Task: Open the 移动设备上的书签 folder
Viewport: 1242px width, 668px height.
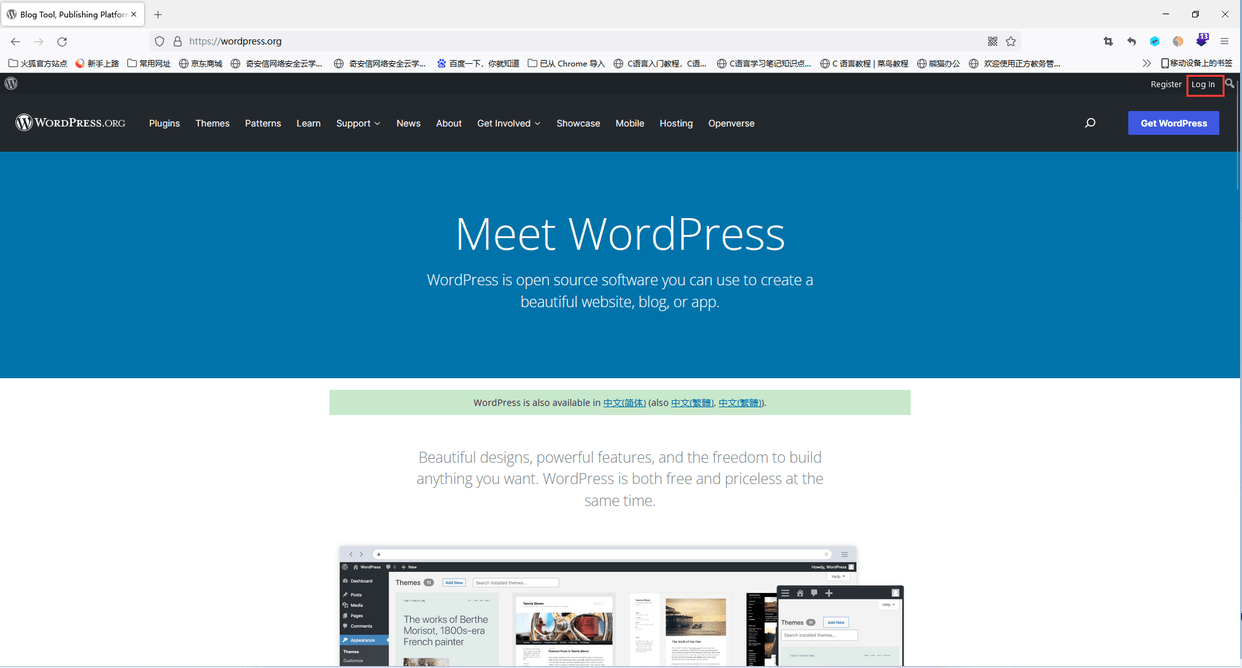Action: (1196, 63)
